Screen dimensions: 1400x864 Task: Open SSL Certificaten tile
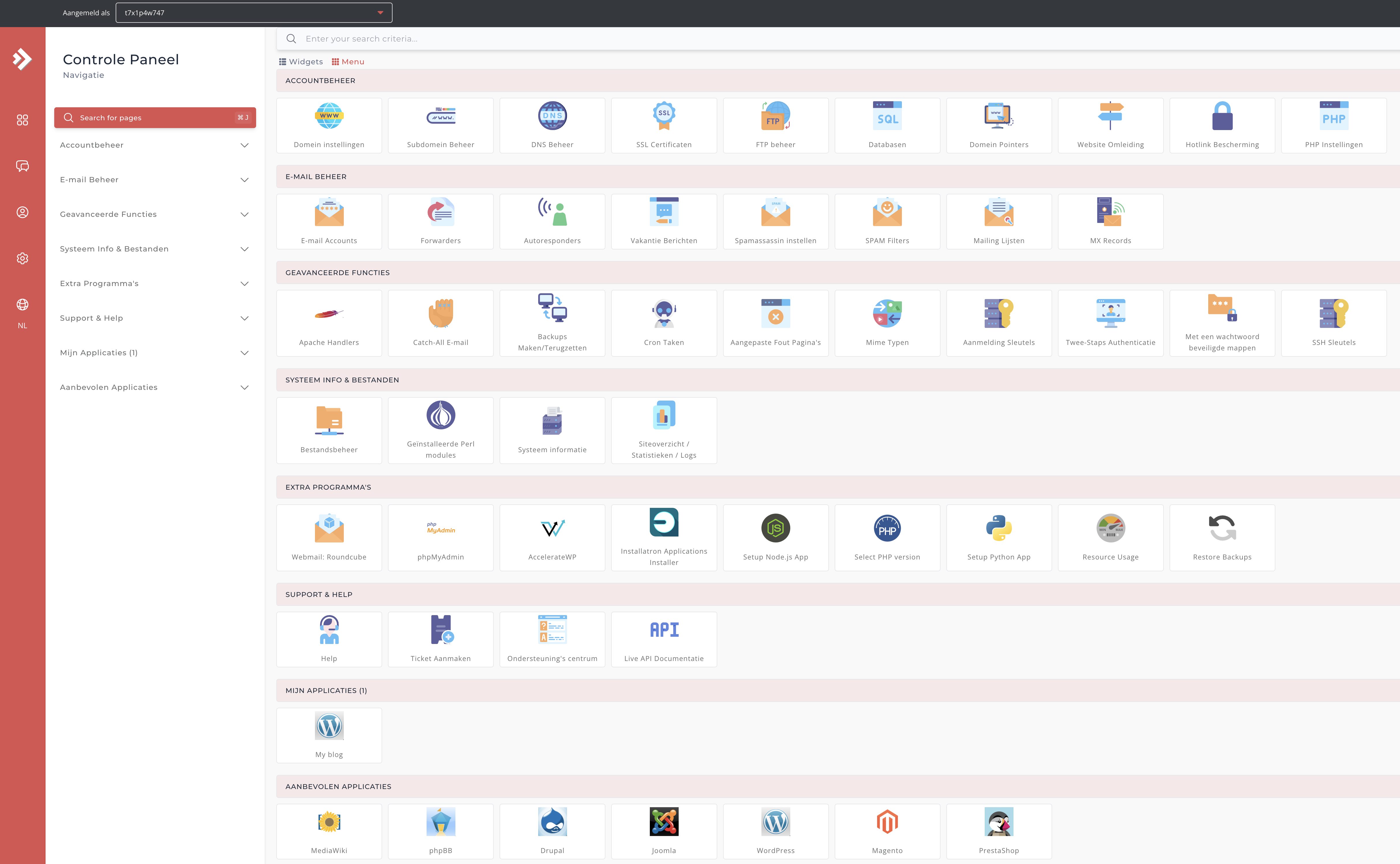point(663,125)
